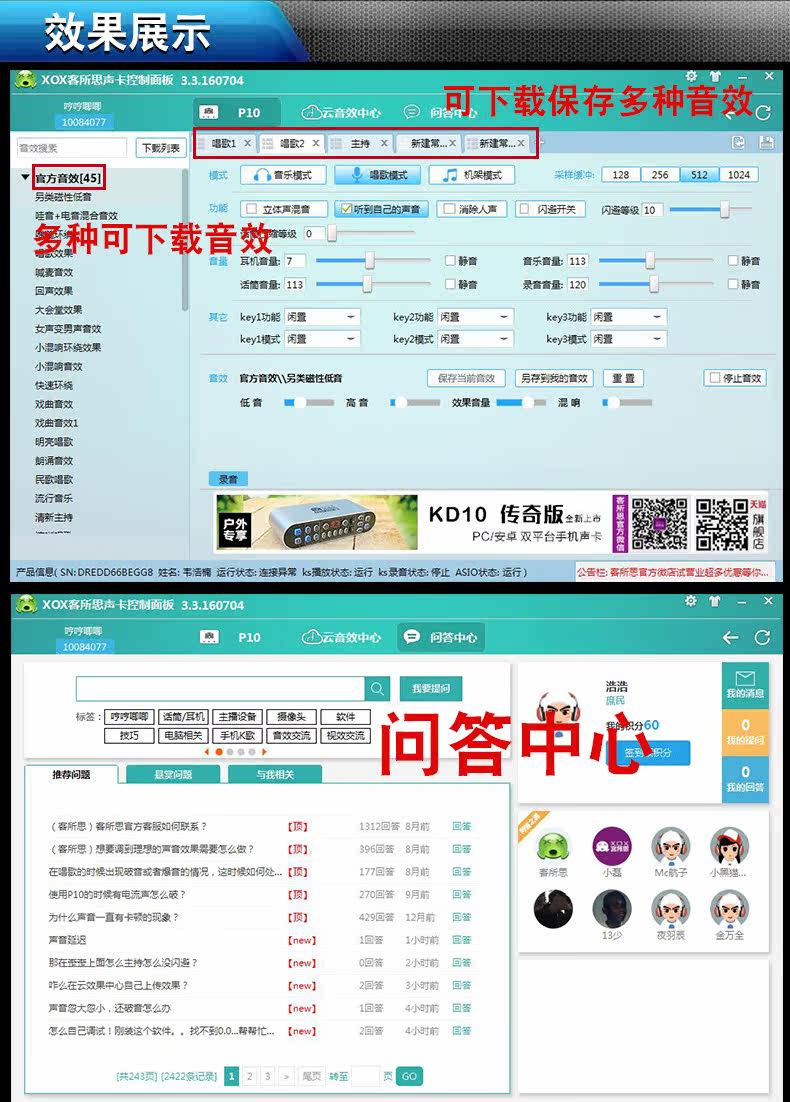
Task: Open key3模式 dropdown
Action: (628, 339)
